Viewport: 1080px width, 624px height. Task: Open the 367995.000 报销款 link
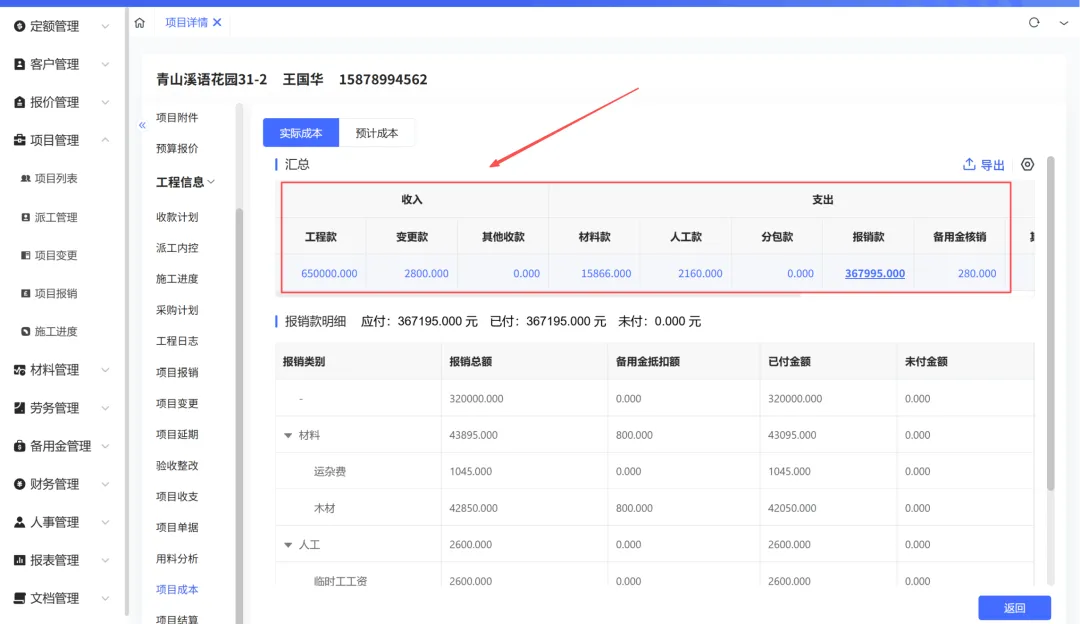tap(875, 273)
